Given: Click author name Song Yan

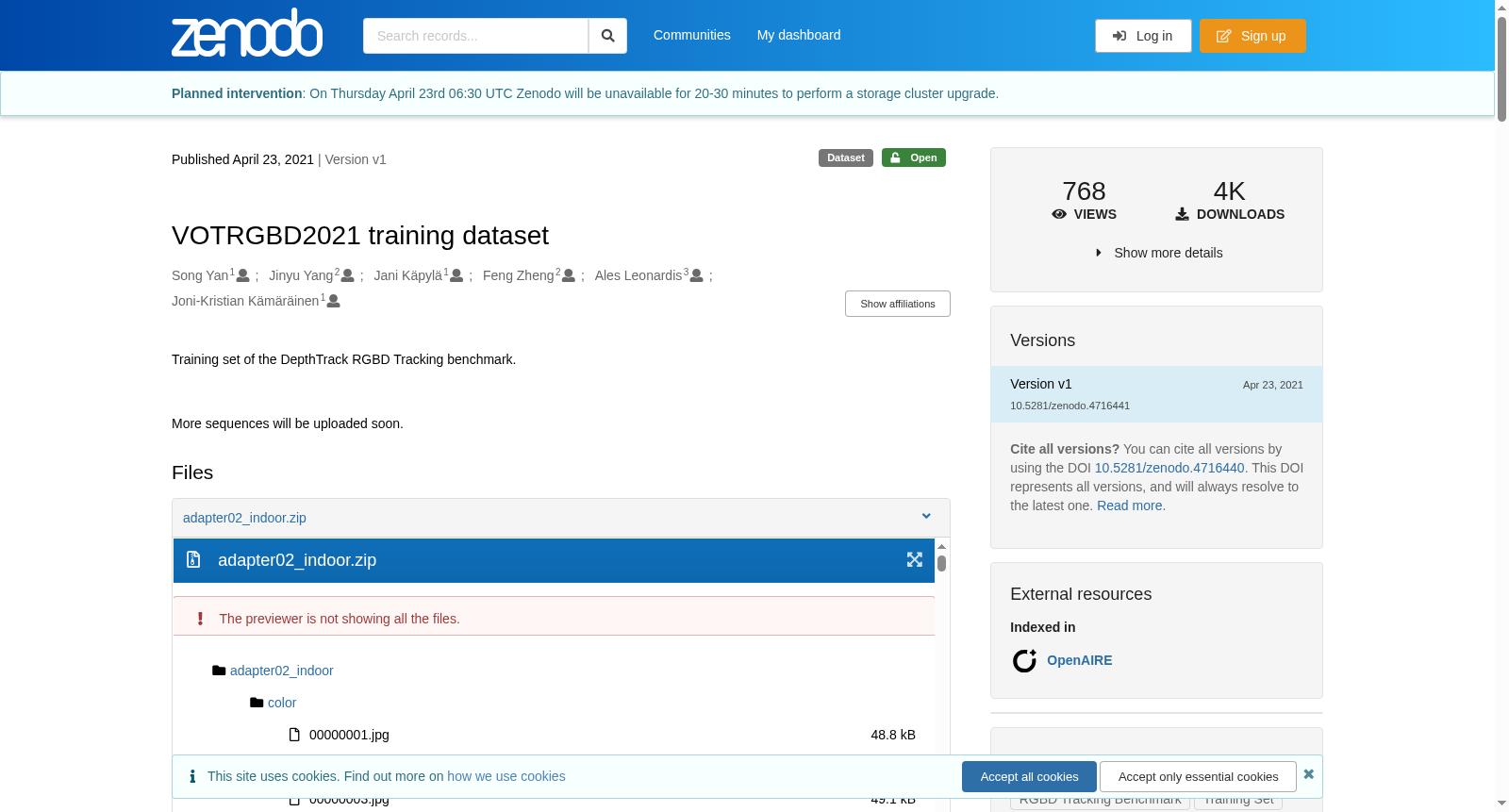Looking at the screenshot, I should click(x=200, y=275).
